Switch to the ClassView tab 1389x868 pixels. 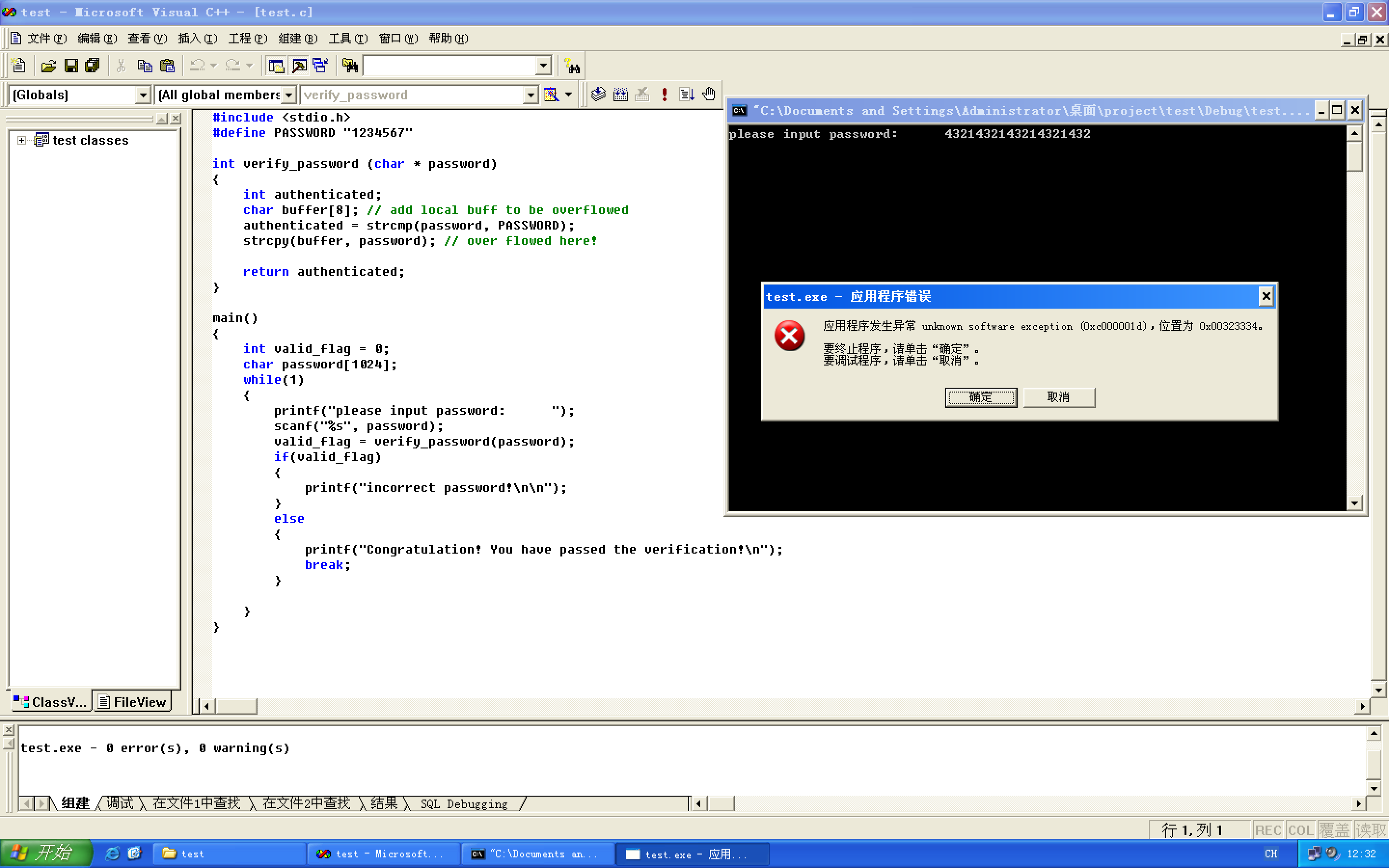point(51,702)
